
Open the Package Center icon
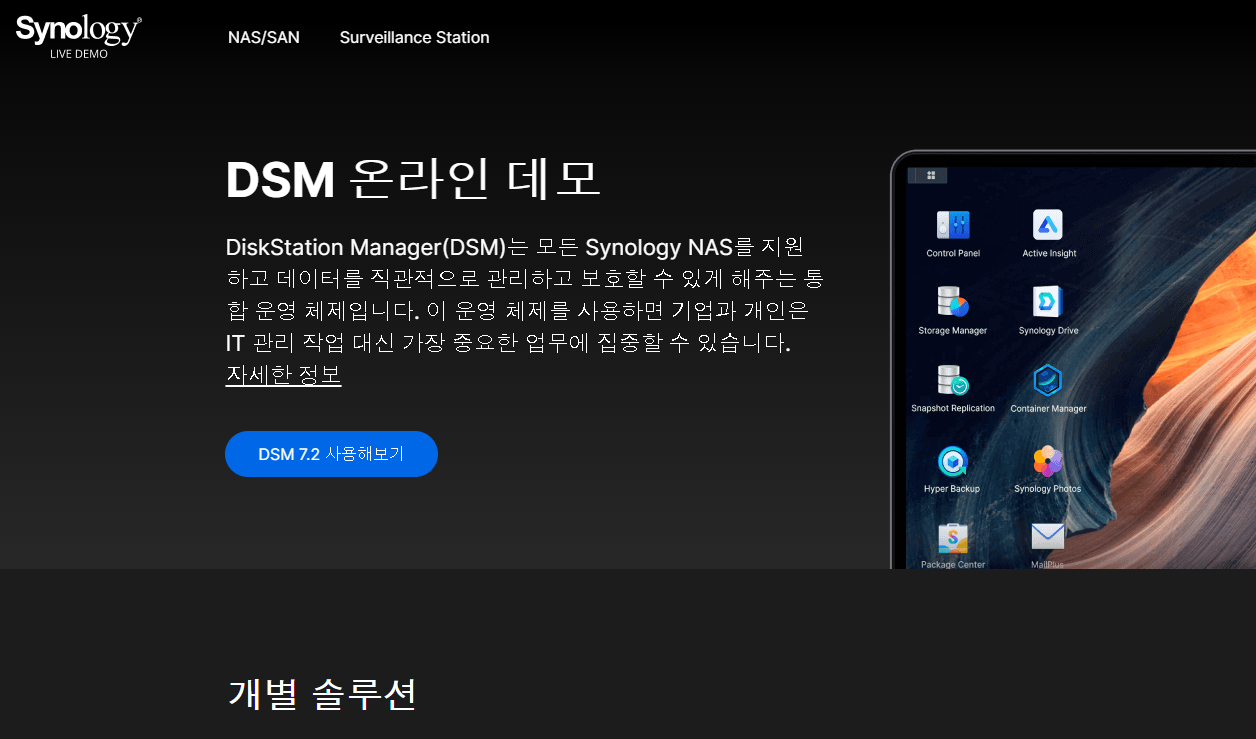coord(953,538)
